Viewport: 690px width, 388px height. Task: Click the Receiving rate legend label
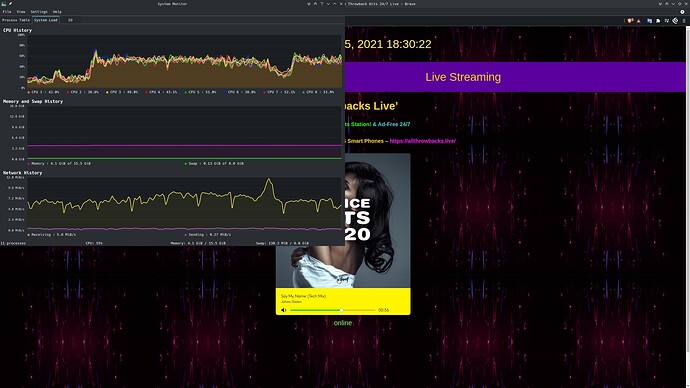(x=52, y=234)
